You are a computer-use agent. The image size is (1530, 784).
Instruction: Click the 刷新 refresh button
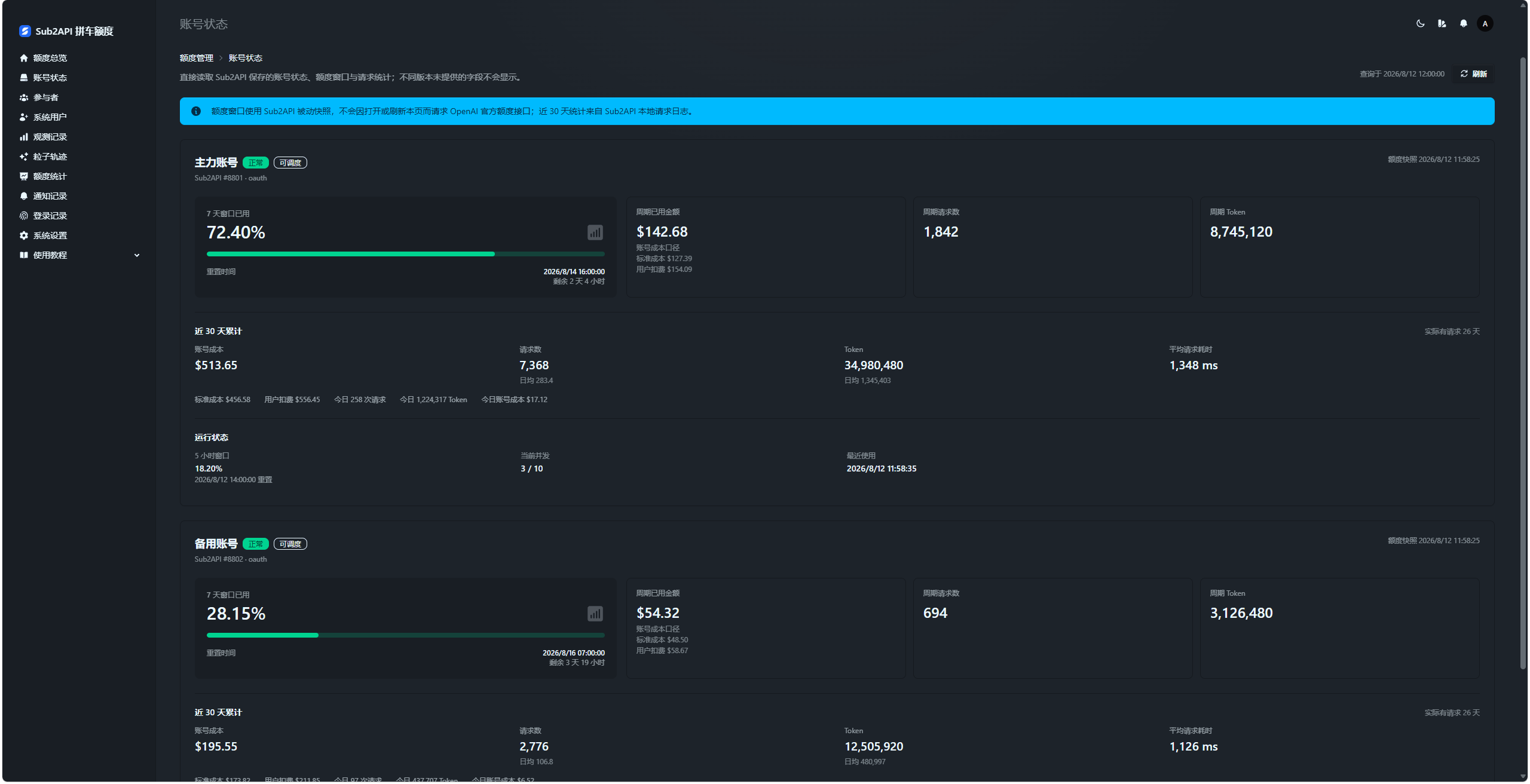coord(1473,74)
